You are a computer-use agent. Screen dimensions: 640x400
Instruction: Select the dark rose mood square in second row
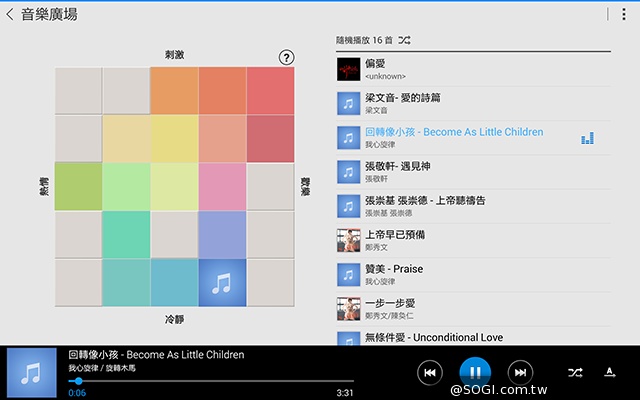pos(270,139)
